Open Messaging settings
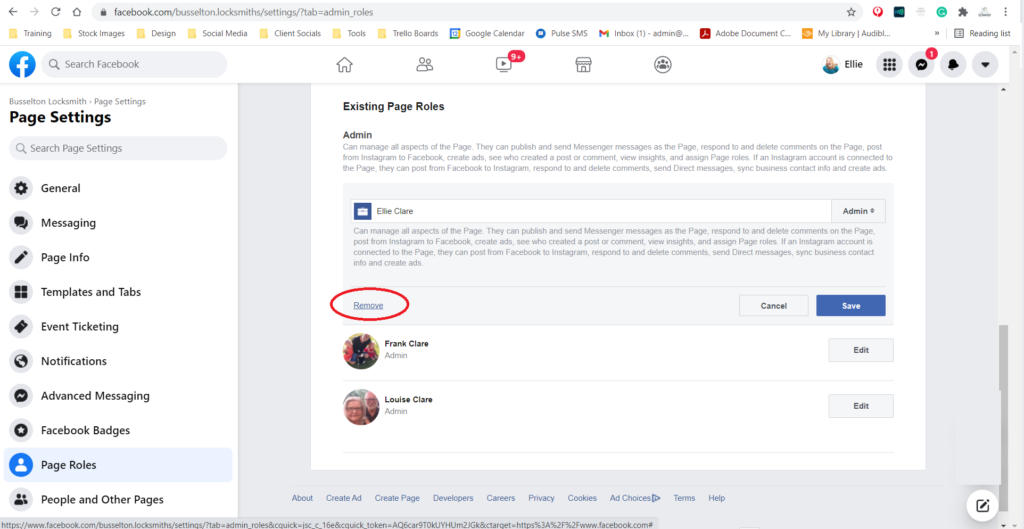 118,223
